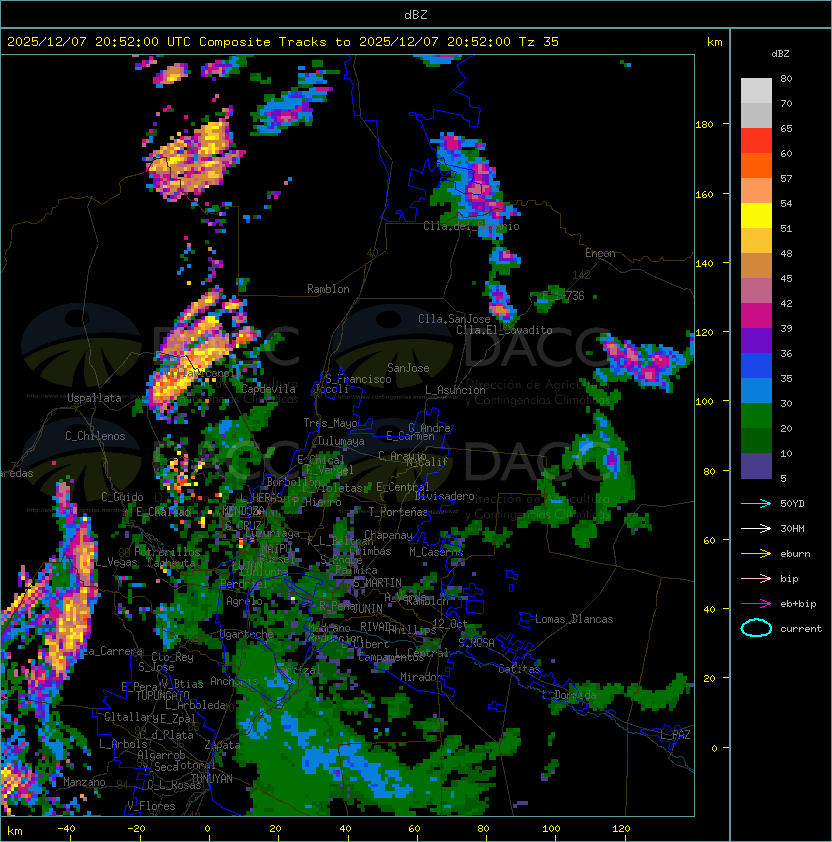Select the S_Francisco label
Viewport: 832px width, 842px height.
(x=358, y=379)
